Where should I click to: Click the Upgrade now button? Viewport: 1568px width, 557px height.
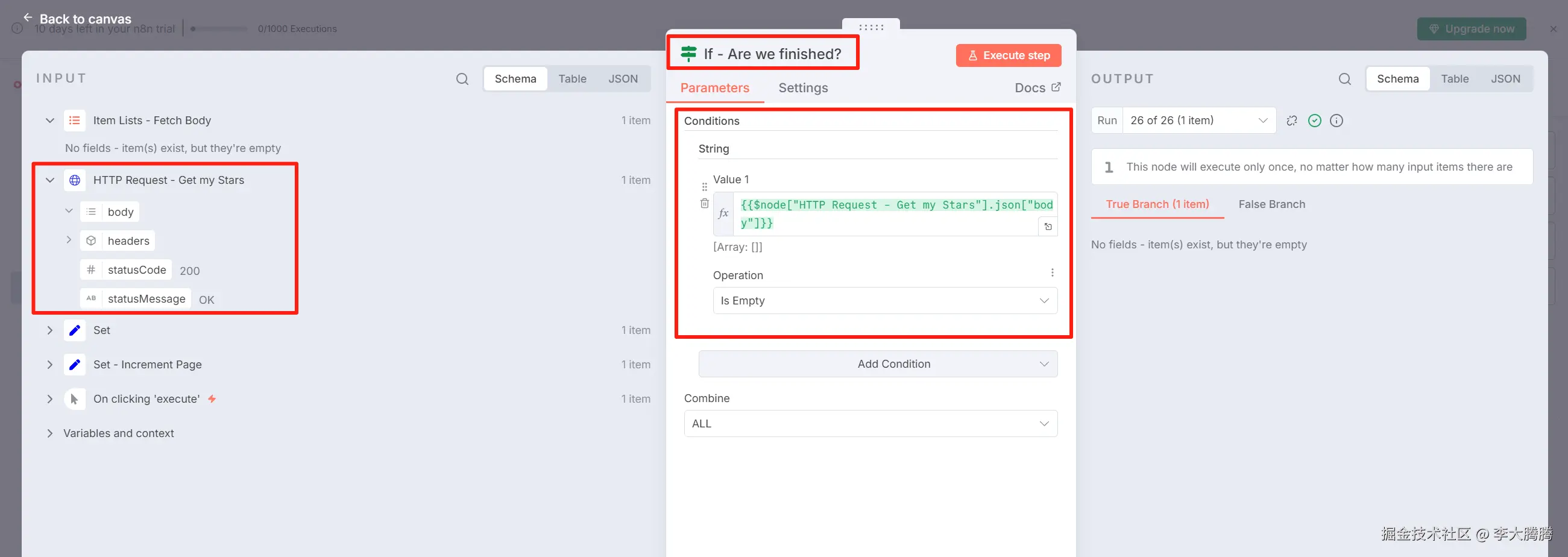1471,28
